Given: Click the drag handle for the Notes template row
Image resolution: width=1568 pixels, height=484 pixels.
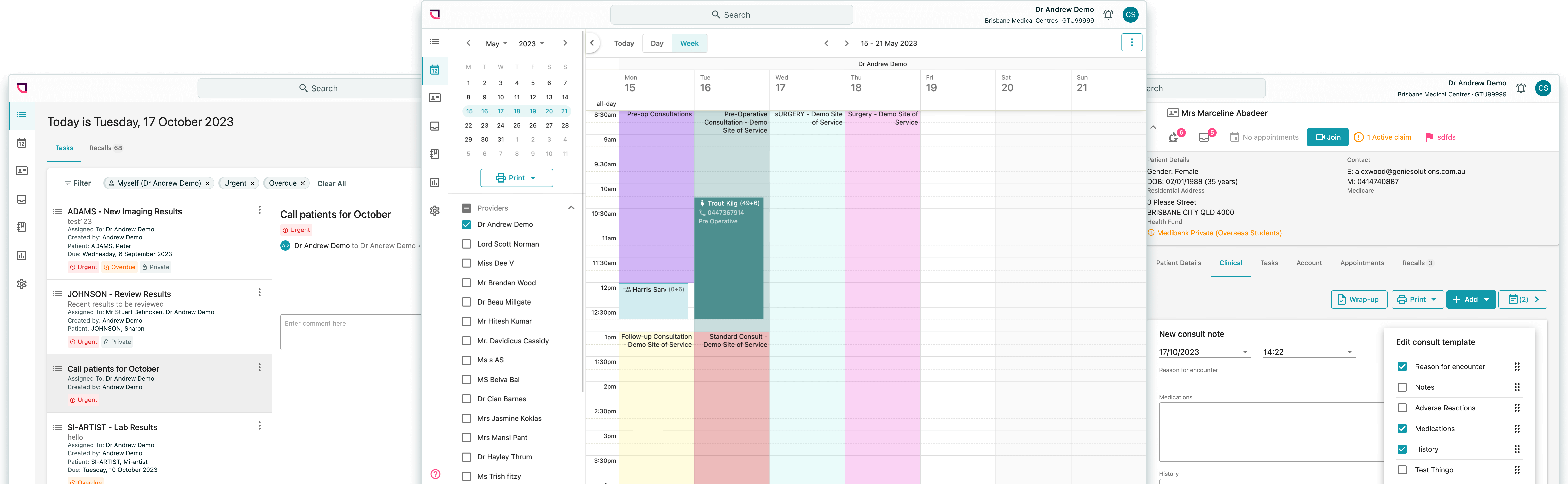Looking at the screenshot, I should (x=1516, y=387).
